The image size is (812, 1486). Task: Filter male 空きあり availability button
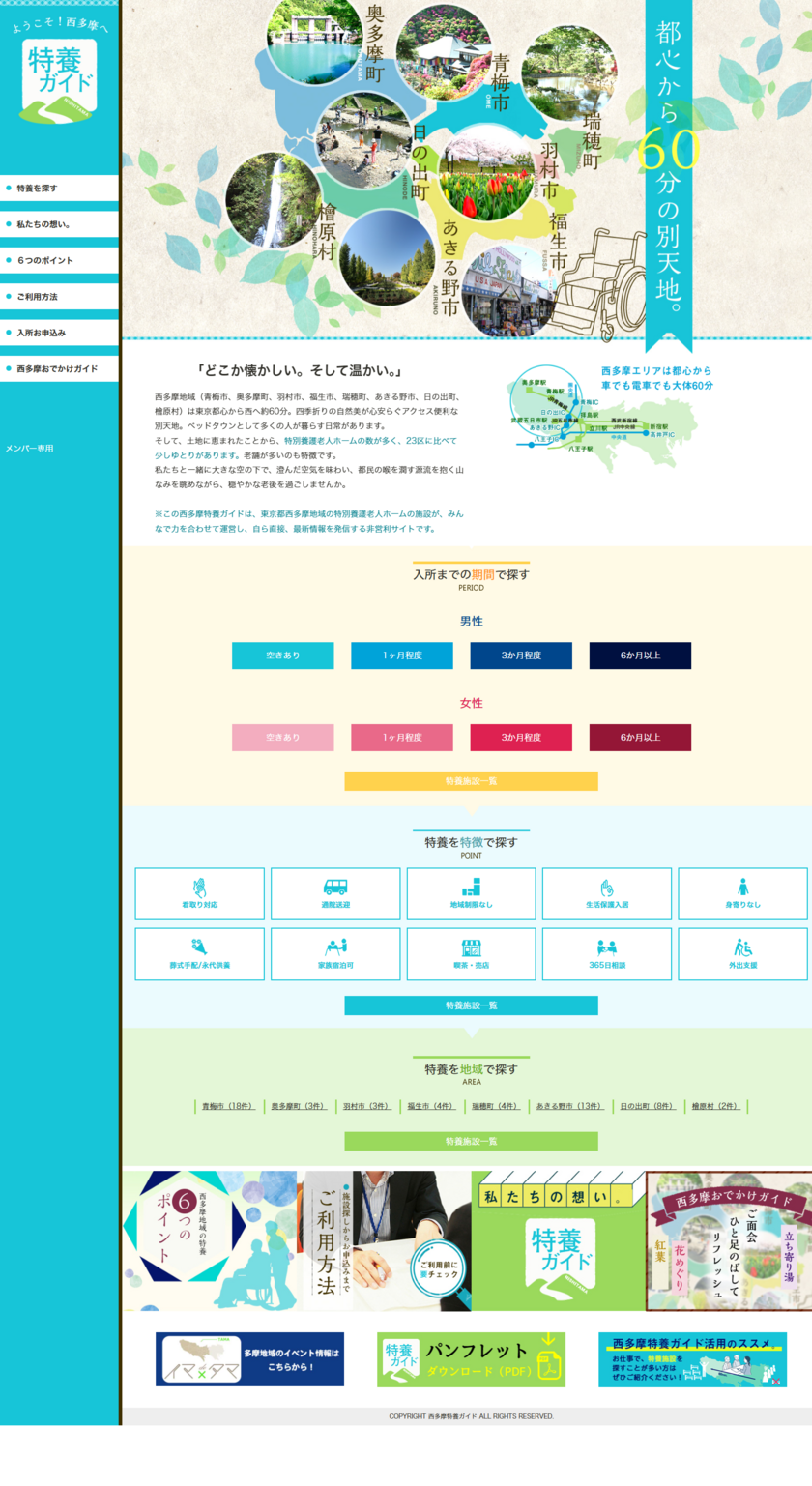(283, 656)
